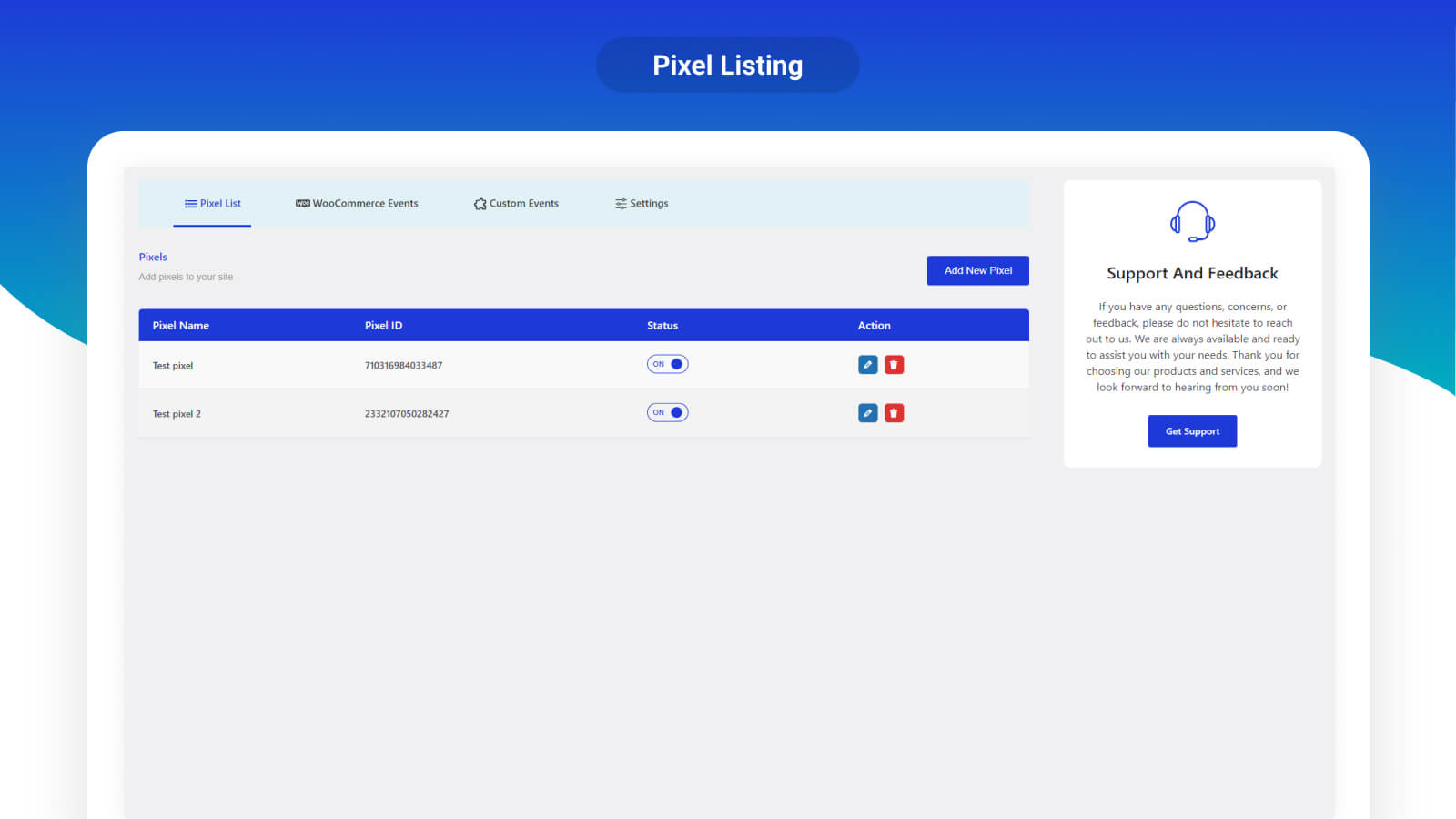Click the Get Support button

pos(1192,431)
